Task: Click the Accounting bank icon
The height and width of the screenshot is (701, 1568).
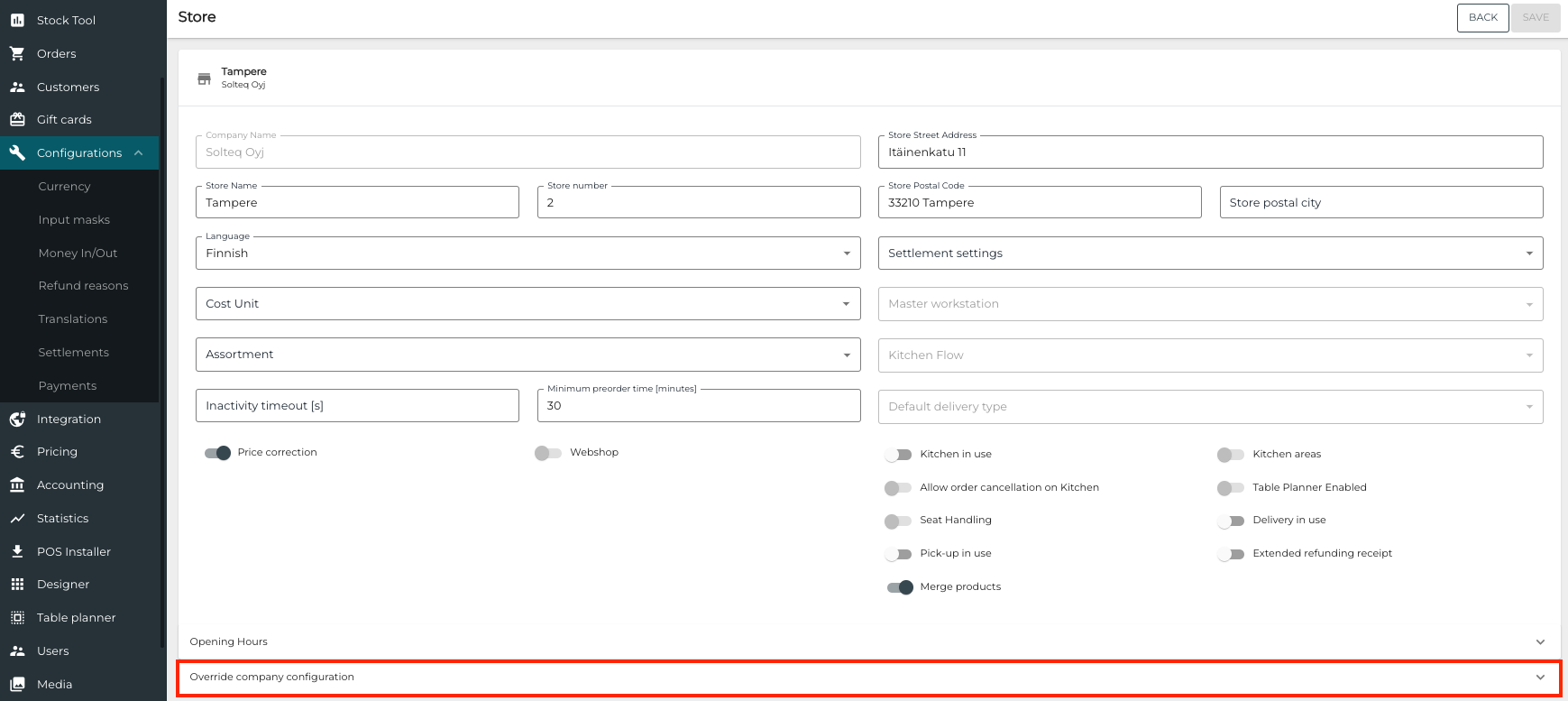Action: coord(17,485)
